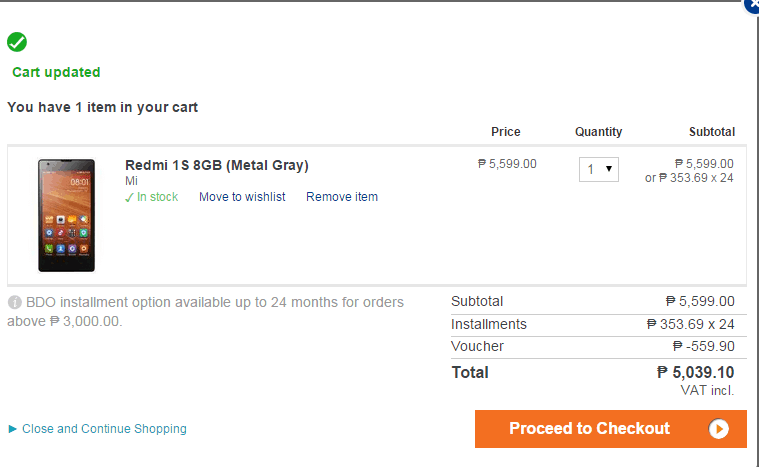Click the green checkmark success icon

(x=17, y=42)
